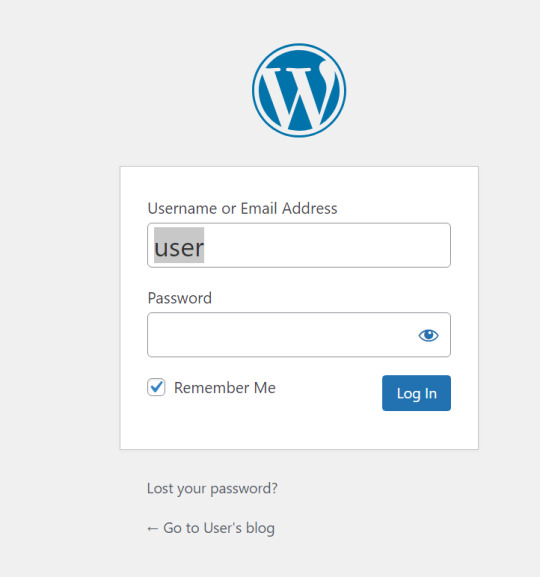Click the Log In button
The height and width of the screenshot is (577, 540).
coord(416,393)
